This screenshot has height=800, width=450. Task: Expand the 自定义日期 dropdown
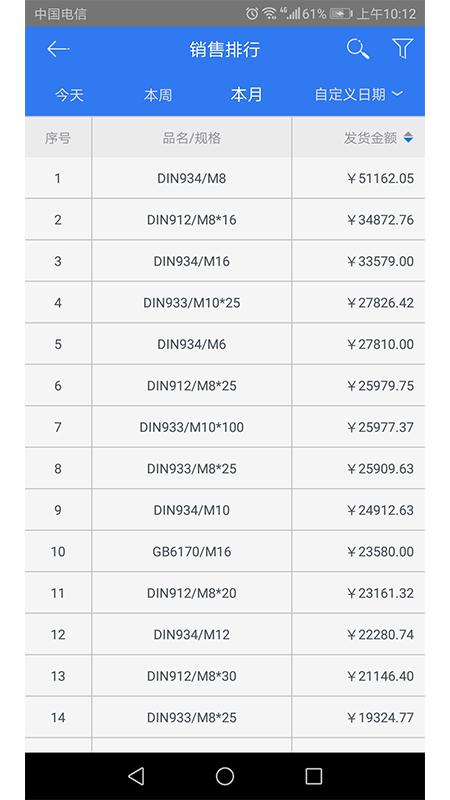pos(359,94)
